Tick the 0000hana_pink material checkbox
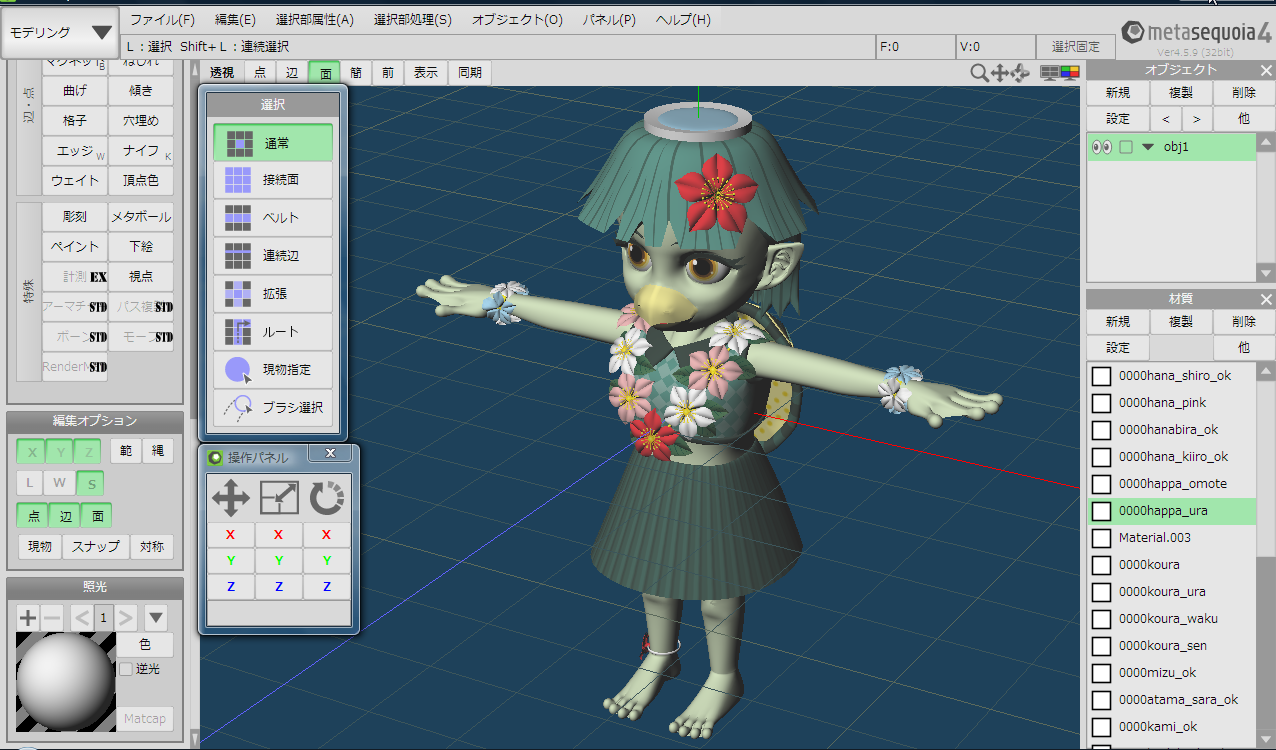Viewport: 1276px width, 750px height. pos(1101,403)
